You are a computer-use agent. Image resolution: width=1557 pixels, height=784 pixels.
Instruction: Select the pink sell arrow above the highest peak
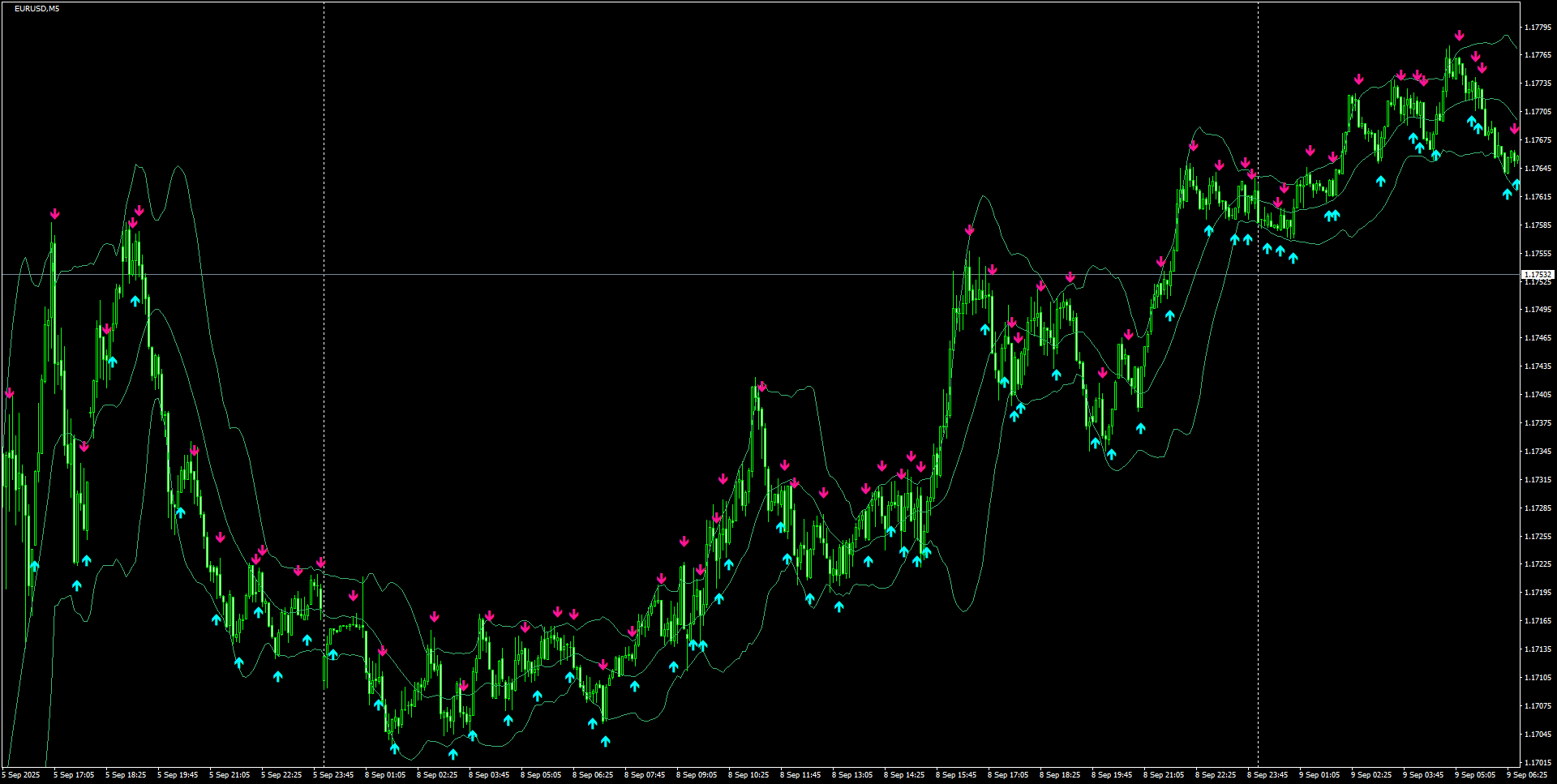pyautogui.click(x=1460, y=36)
